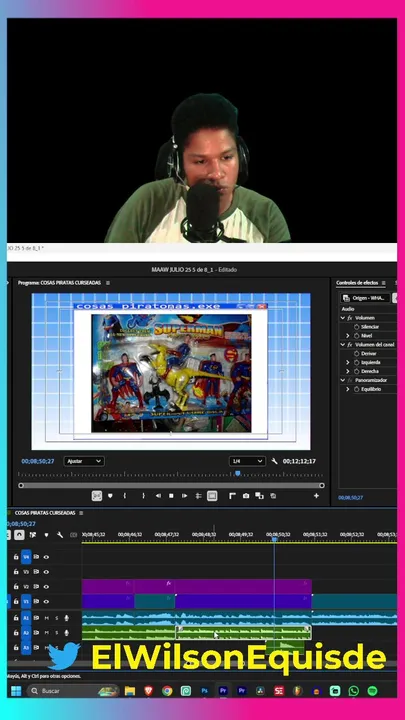Target the A2 track header

pos(26,633)
